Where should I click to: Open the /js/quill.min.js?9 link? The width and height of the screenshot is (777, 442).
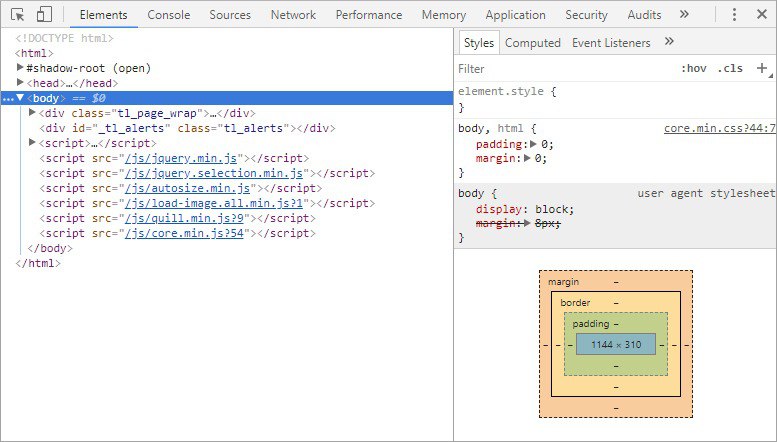(x=184, y=218)
